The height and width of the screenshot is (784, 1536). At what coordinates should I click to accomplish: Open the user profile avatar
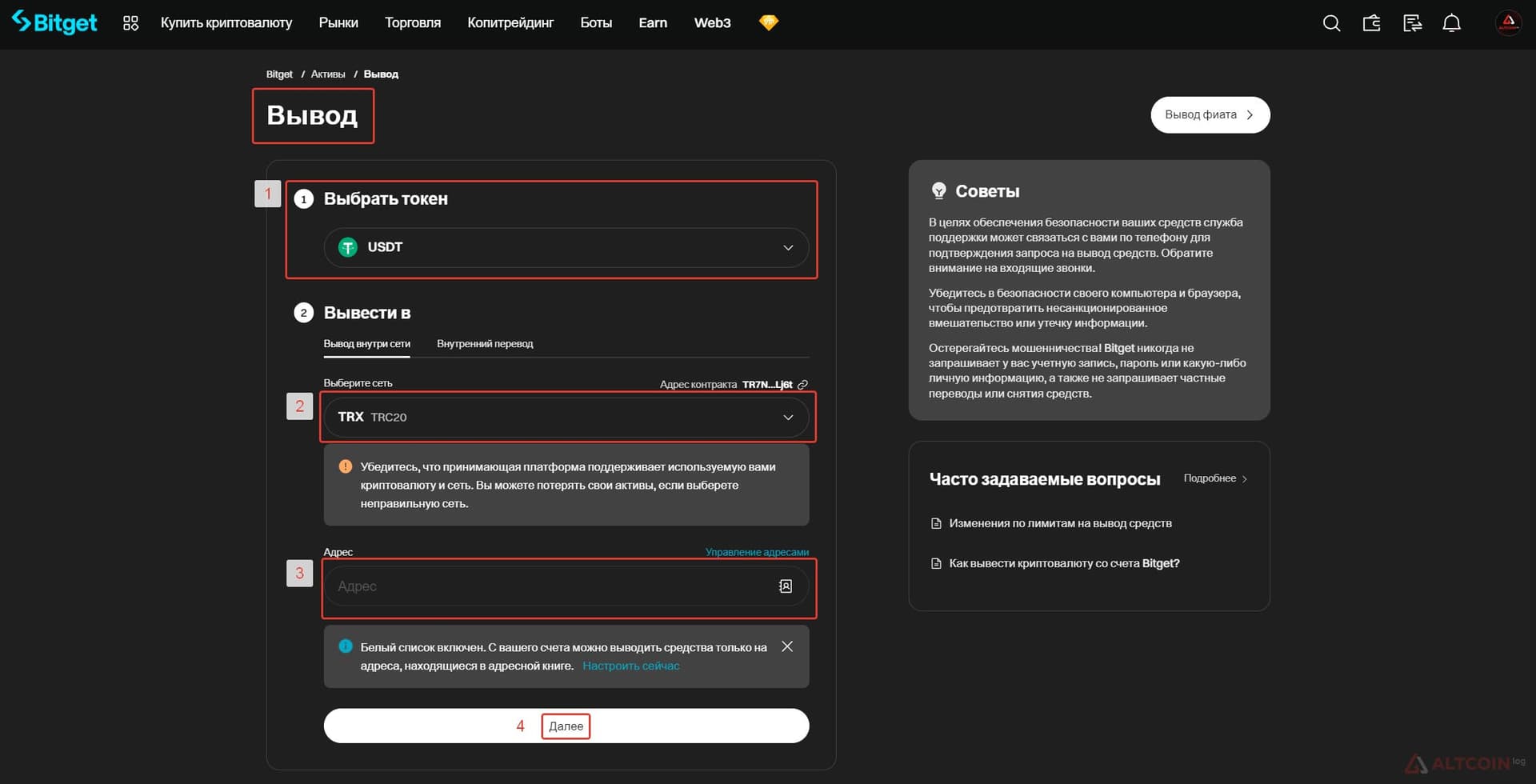pyautogui.click(x=1508, y=23)
